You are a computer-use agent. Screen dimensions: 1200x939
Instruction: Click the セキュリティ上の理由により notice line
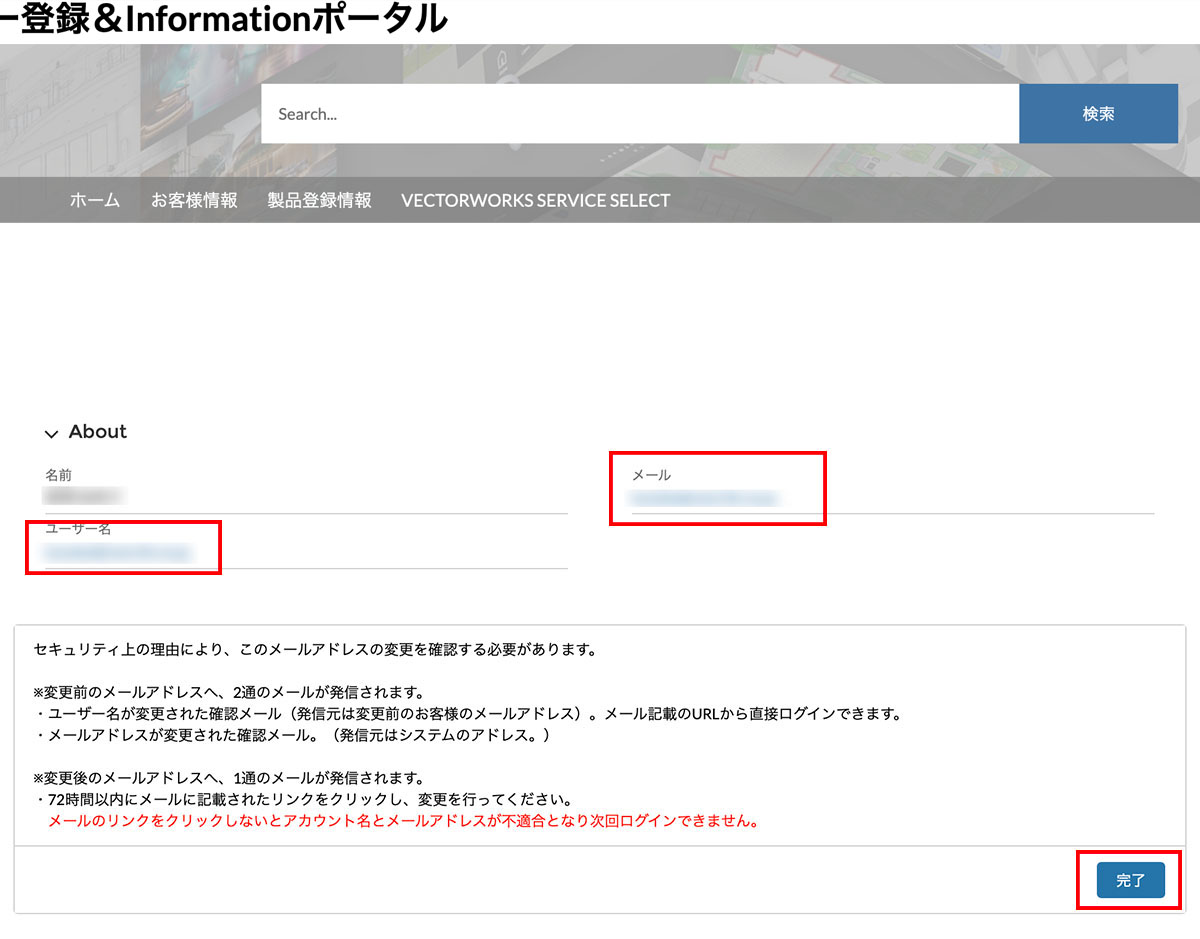pos(315,650)
